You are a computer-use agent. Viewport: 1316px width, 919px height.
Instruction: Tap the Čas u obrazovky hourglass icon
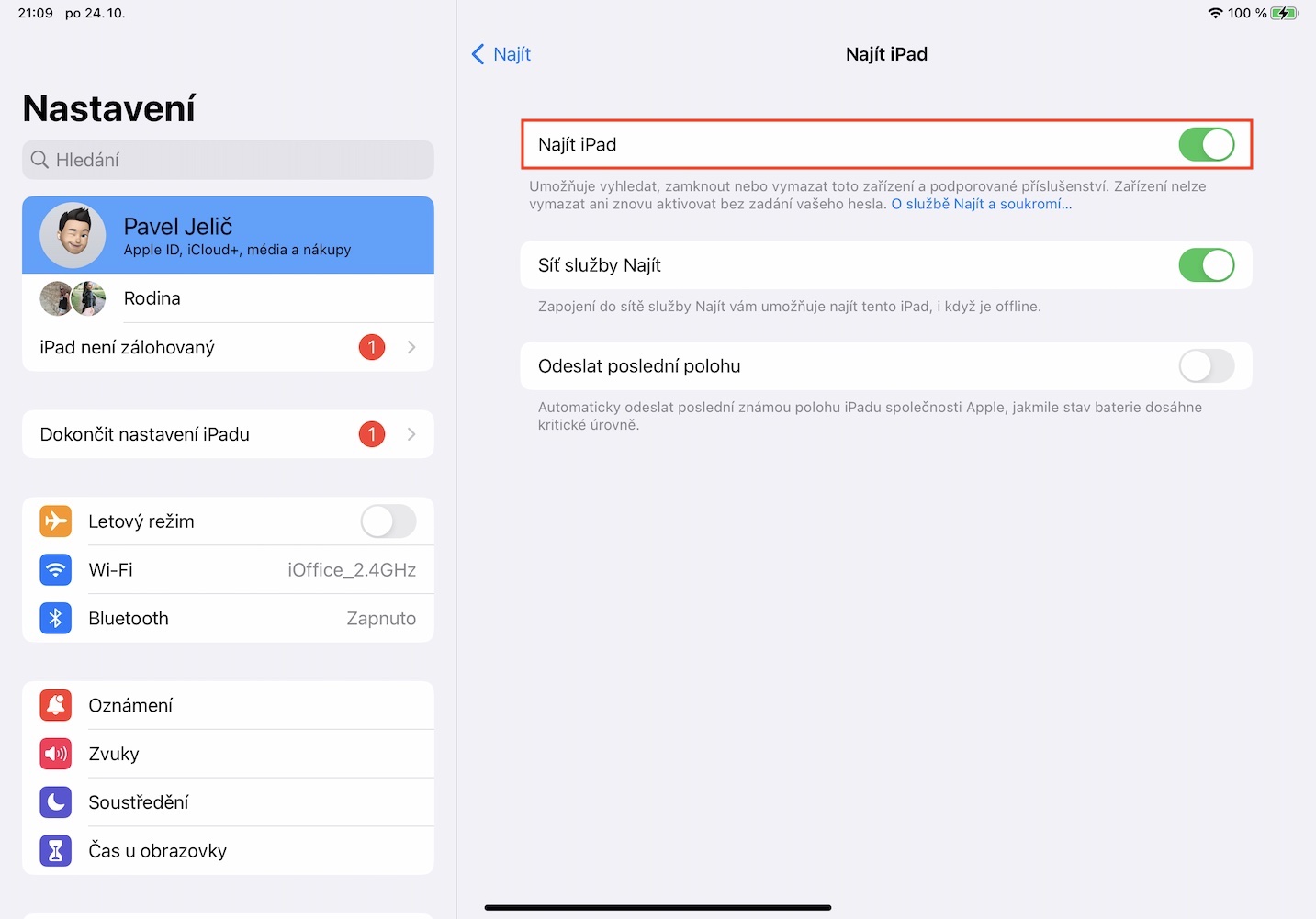56,851
